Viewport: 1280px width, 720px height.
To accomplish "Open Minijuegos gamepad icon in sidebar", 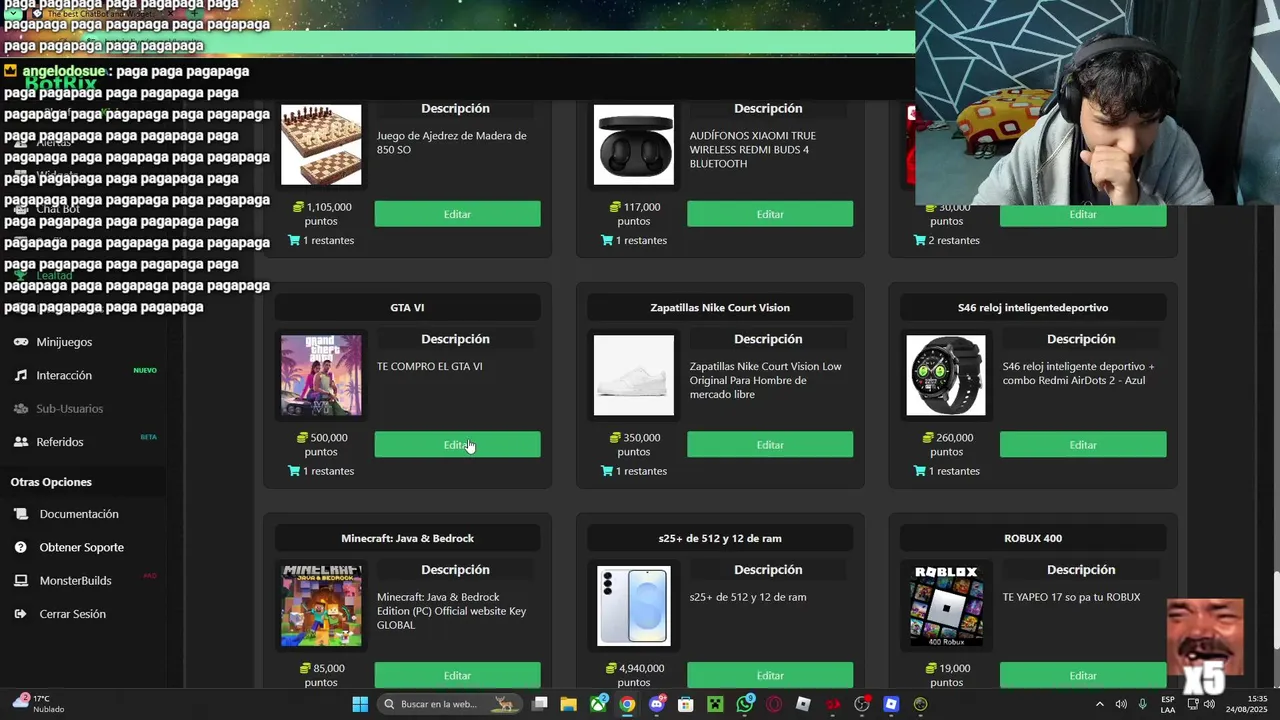I will [20, 342].
